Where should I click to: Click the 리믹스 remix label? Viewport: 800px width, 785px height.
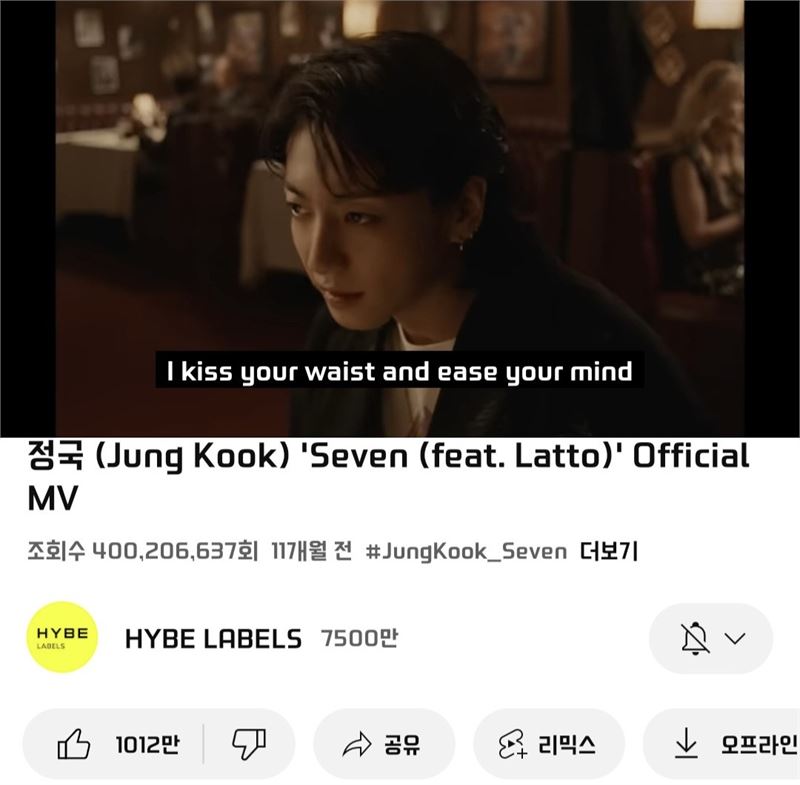pyautogui.click(x=567, y=745)
